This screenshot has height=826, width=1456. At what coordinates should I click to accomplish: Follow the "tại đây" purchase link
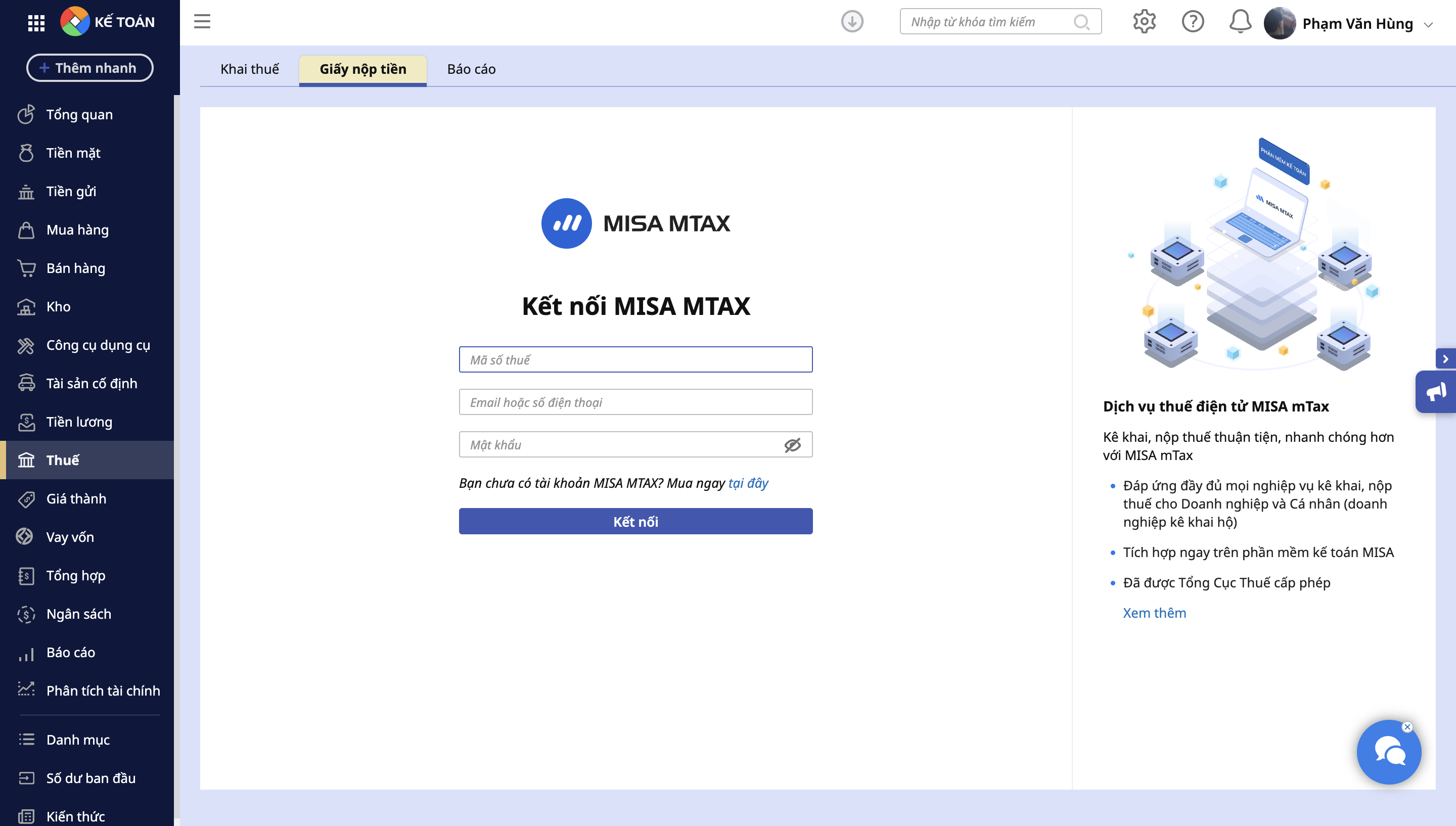pos(748,483)
